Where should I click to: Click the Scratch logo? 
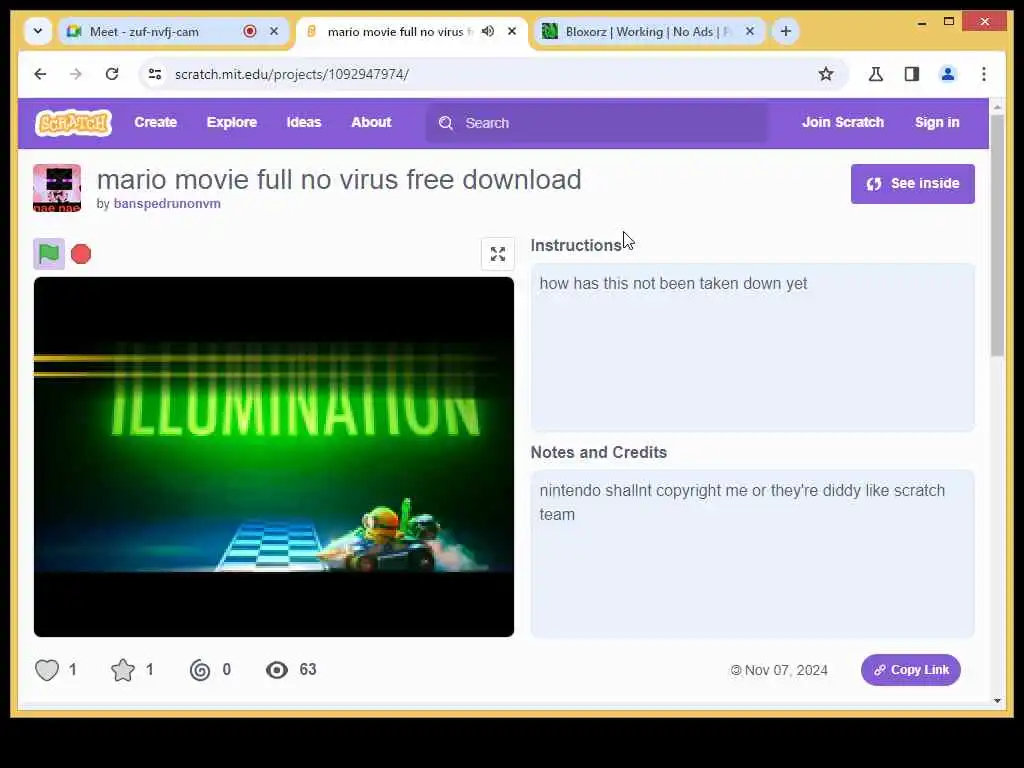[x=73, y=123]
